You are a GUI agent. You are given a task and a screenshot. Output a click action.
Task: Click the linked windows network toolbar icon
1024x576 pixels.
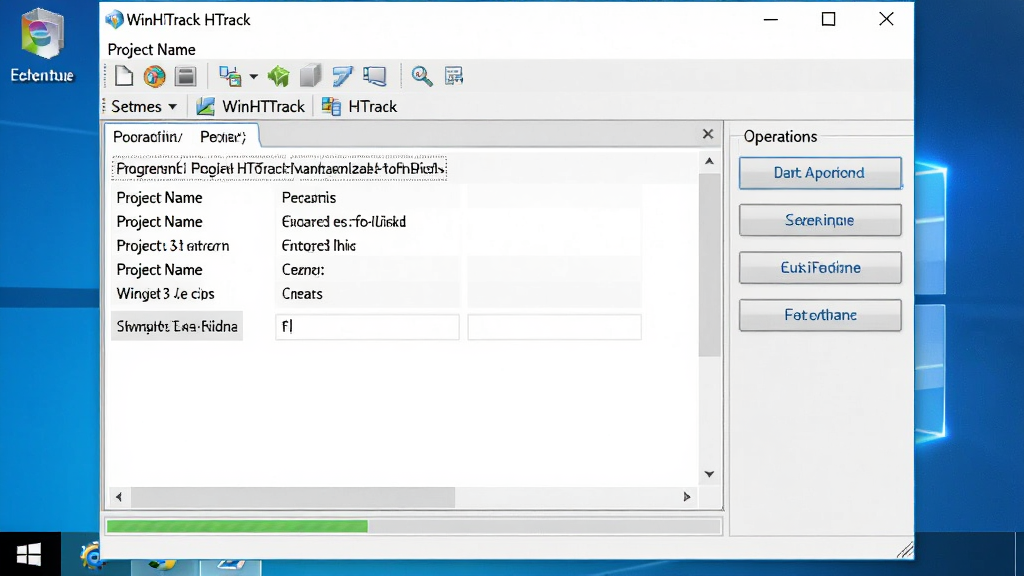[x=230, y=76]
